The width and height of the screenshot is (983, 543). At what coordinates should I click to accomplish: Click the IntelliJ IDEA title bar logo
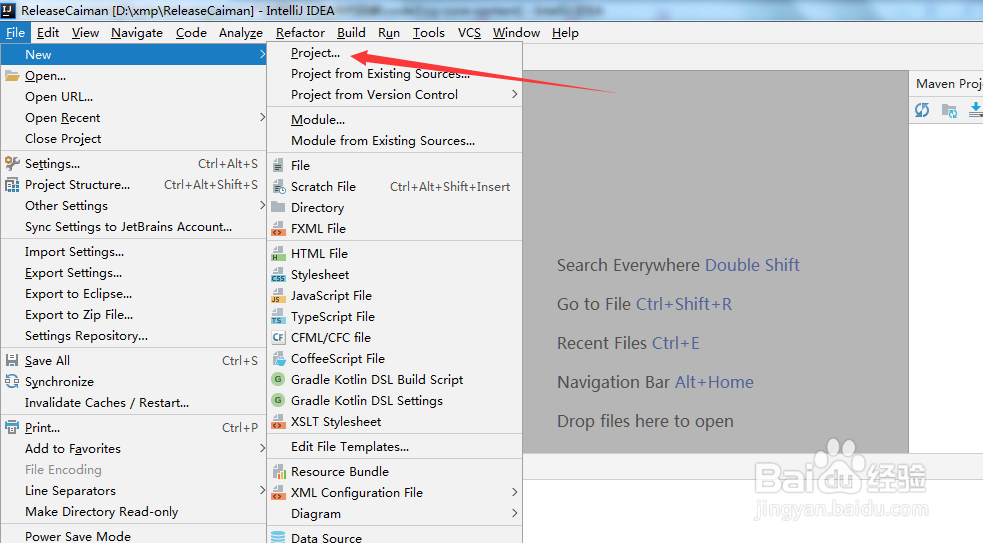click(x=8, y=10)
